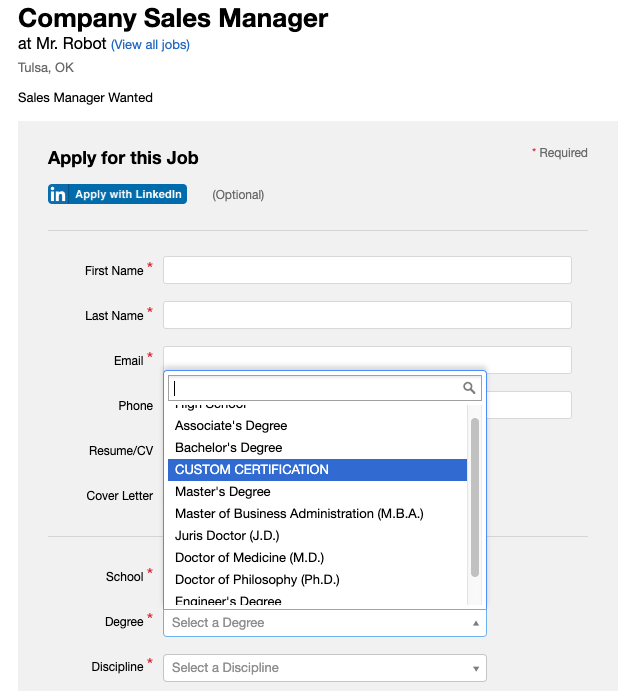Click the Select a Degree field
Viewport: 626px width, 691px height.
(x=325, y=623)
